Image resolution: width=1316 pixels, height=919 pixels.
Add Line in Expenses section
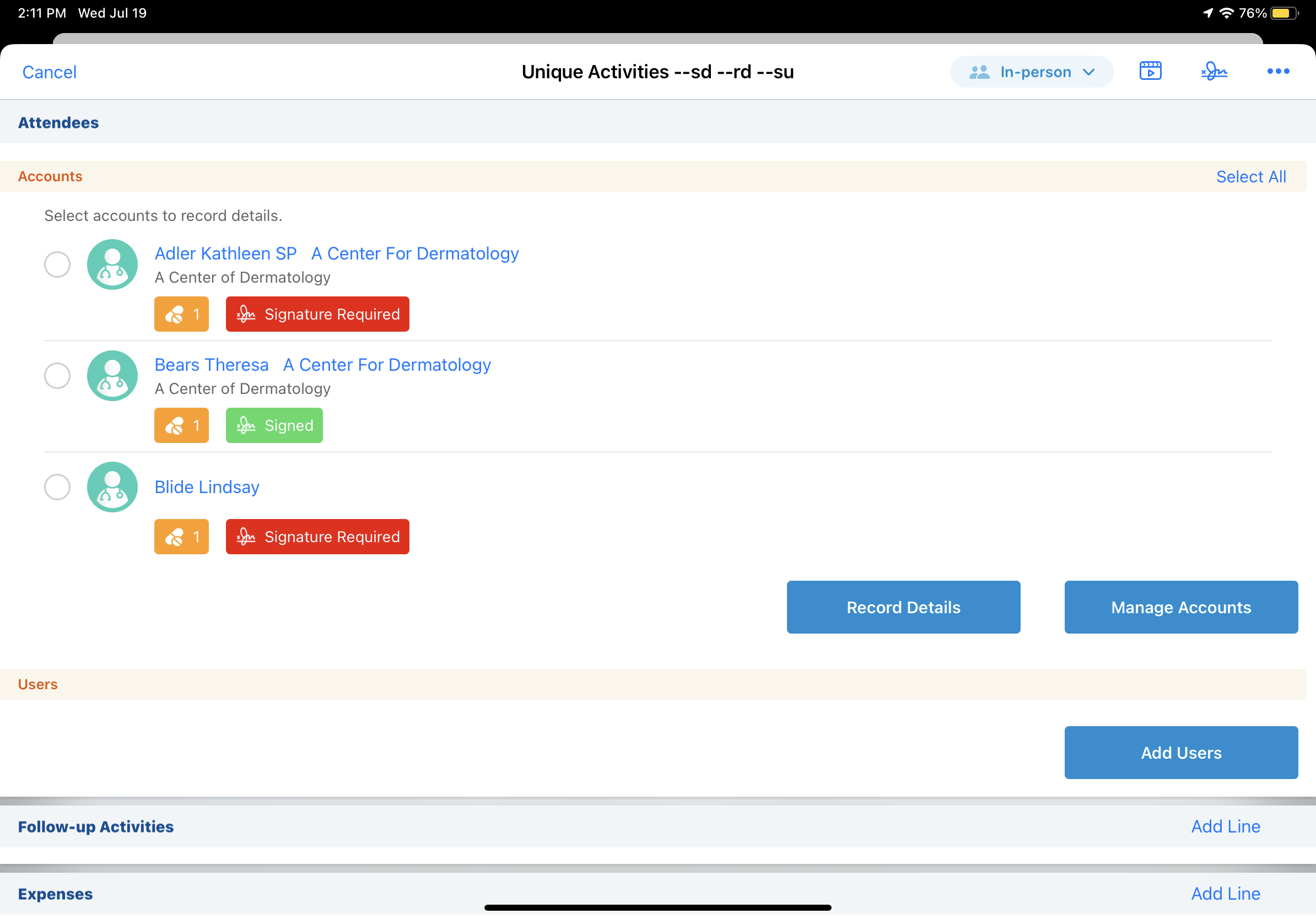1226,894
